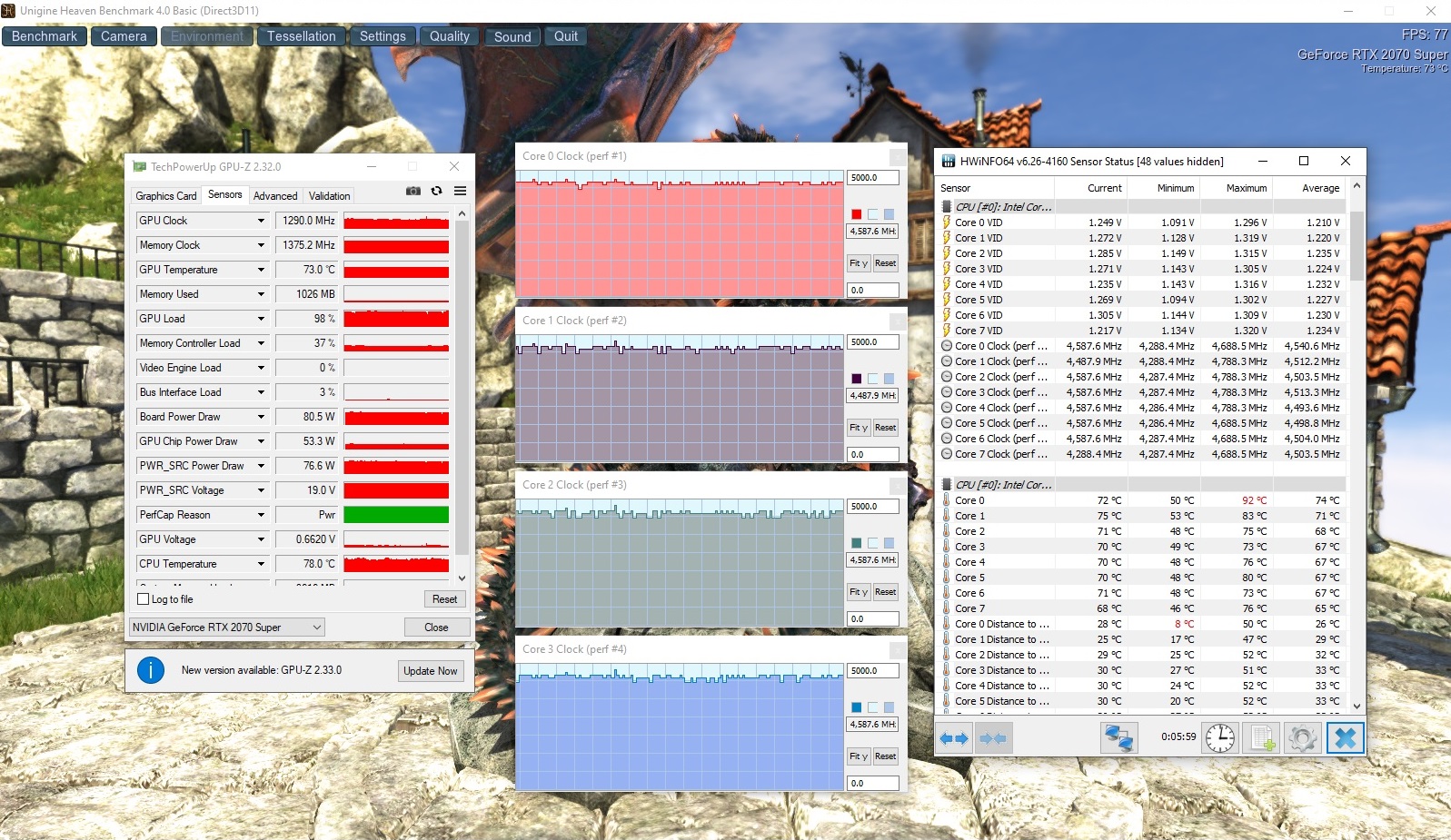1451x840 pixels.
Task: Click the Core 0 Clock row clock icon
Action: [x=947, y=346]
